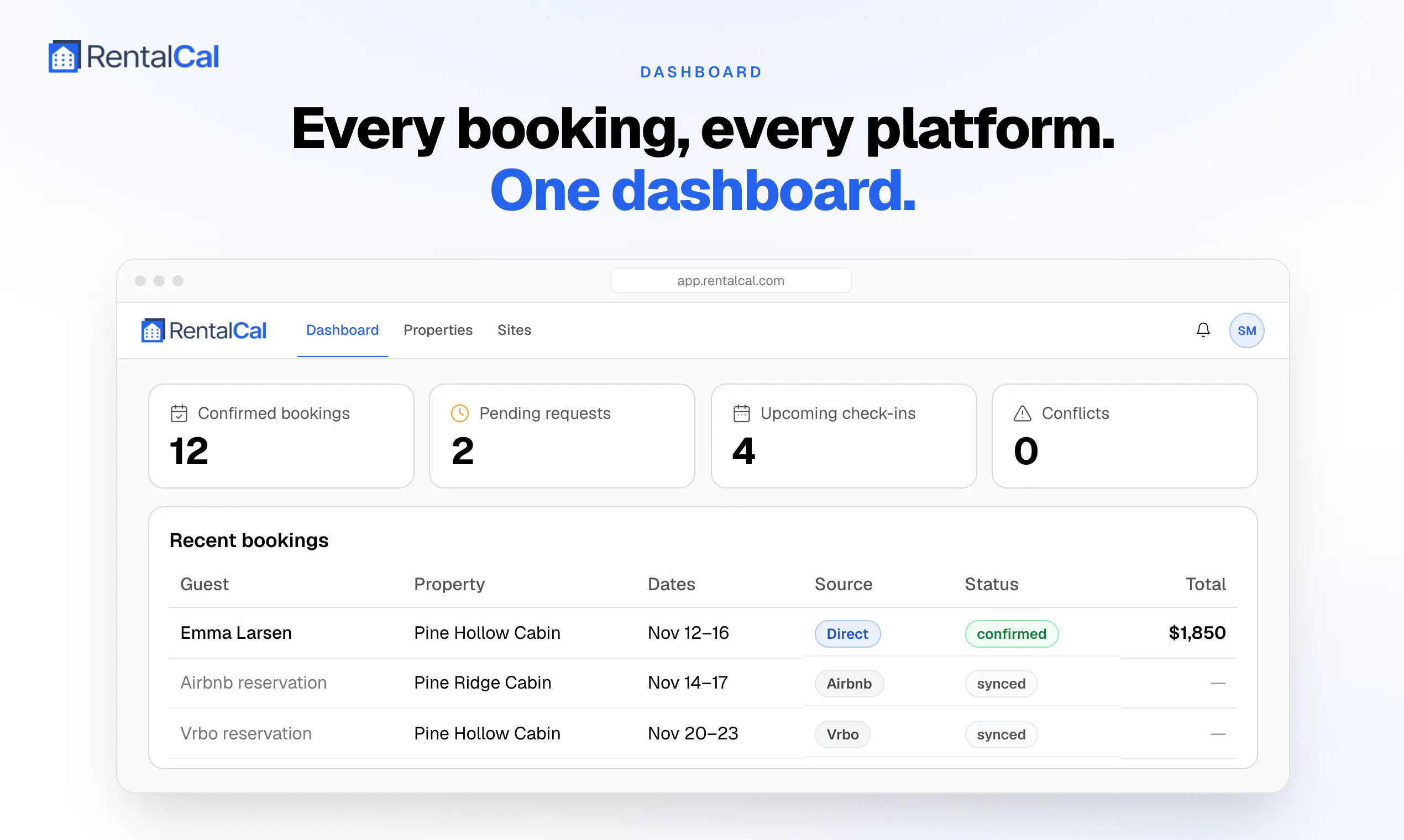1404x840 pixels.
Task: Open the Confirmed bookings card showing 12
Action: [x=281, y=436]
